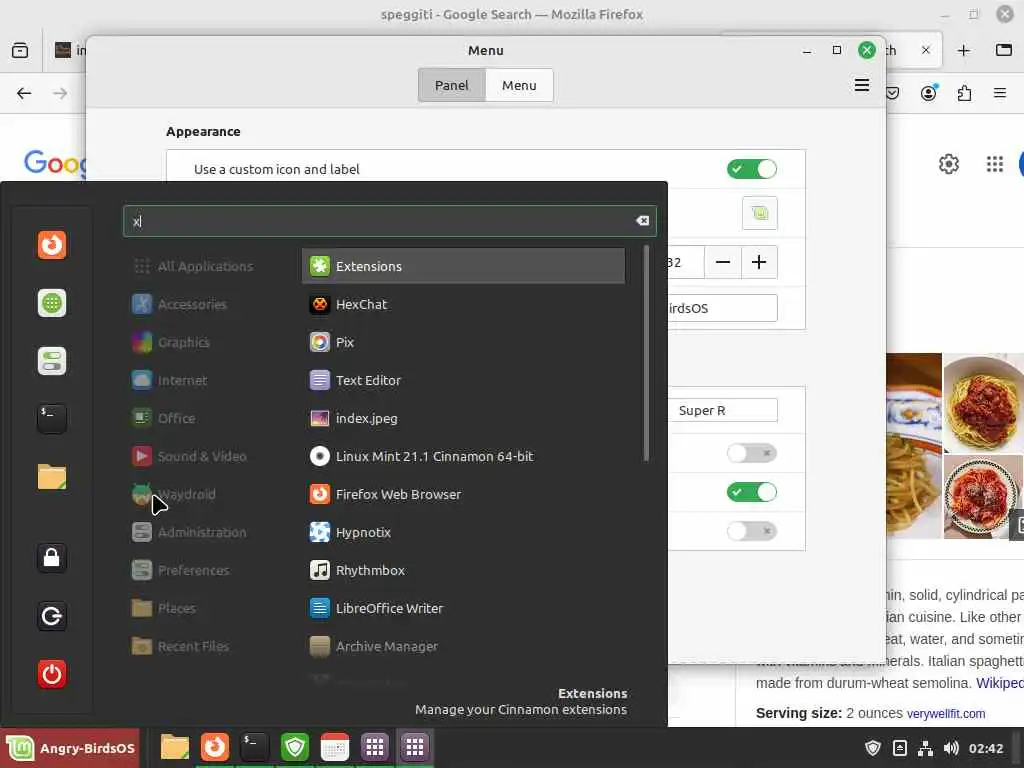Image resolution: width=1024 pixels, height=768 pixels.
Task: Launch Extensions from the search results
Action: [463, 266]
